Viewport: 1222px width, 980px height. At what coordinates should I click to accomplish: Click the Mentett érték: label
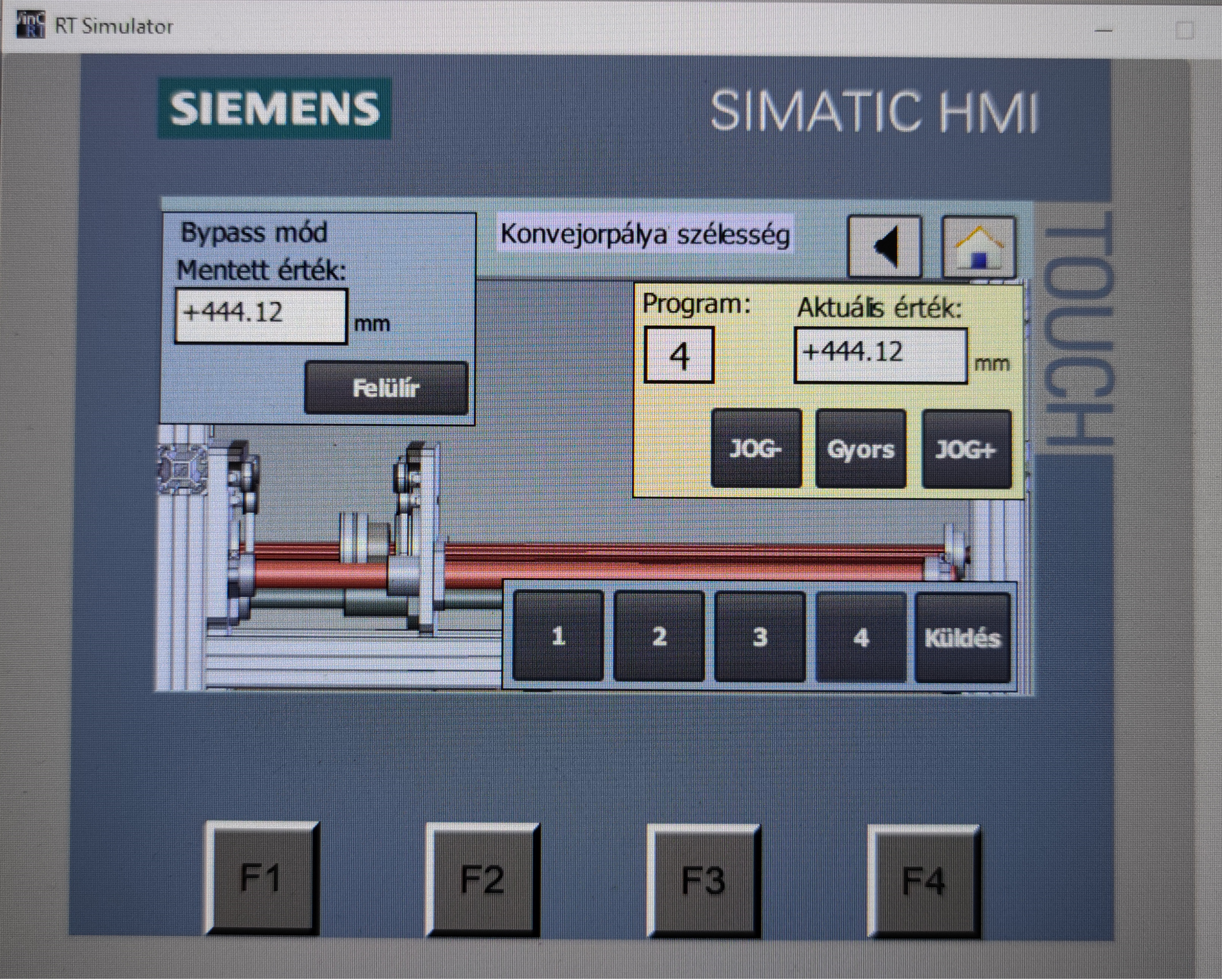[x=261, y=270]
